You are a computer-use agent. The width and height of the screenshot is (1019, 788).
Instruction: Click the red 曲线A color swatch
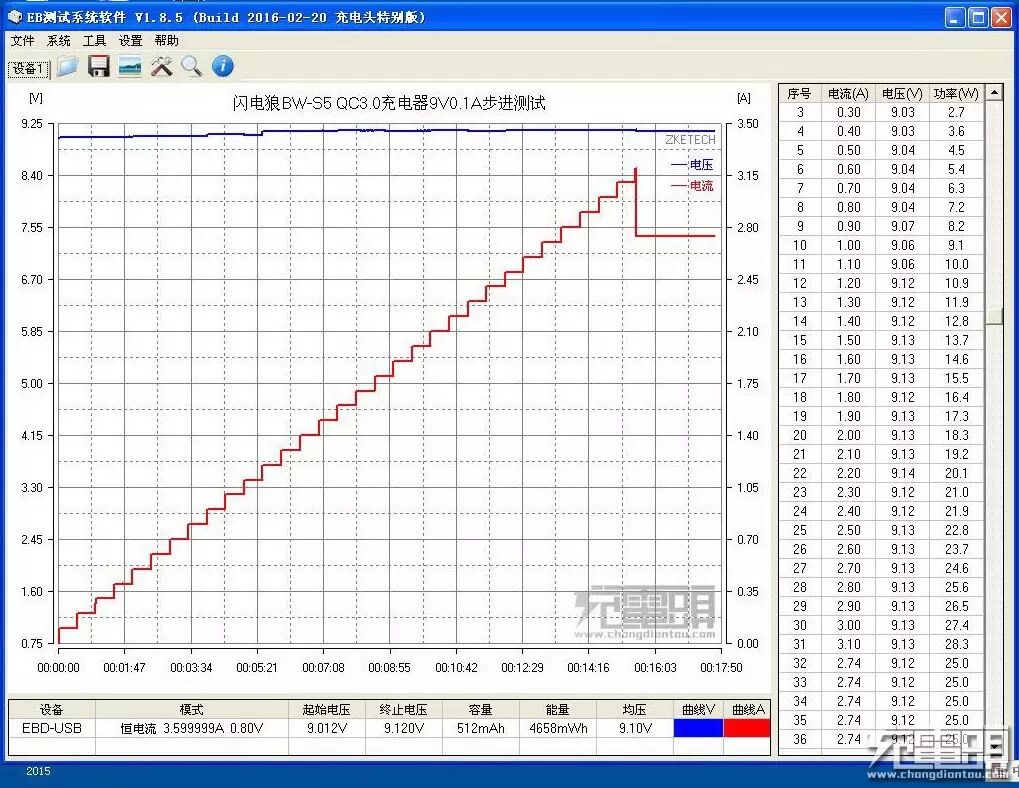pyautogui.click(x=747, y=728)
